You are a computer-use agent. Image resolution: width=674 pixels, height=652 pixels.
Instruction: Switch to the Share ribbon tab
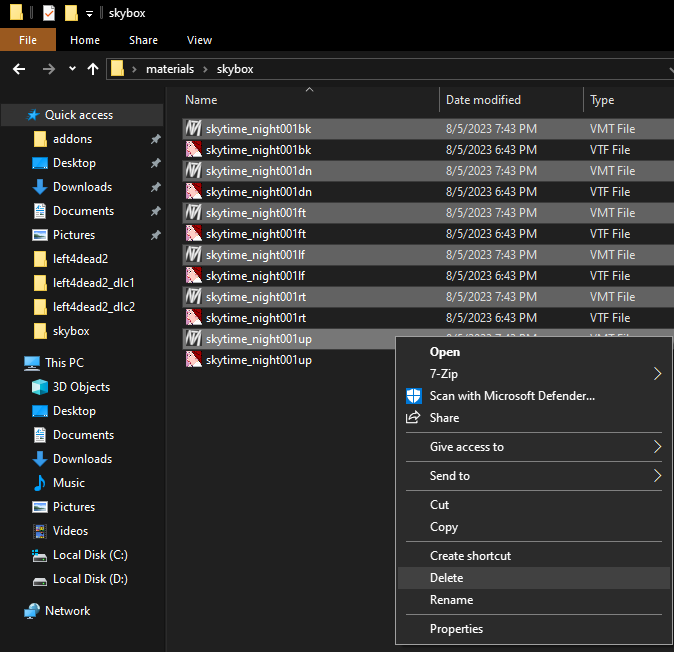(x=144, y=40)
